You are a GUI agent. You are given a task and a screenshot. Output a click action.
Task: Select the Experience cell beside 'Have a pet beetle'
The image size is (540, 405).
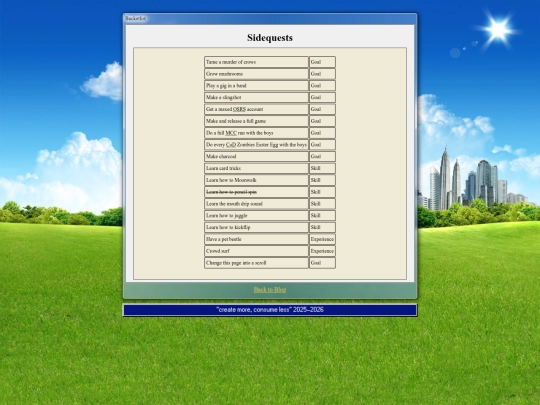322,239
